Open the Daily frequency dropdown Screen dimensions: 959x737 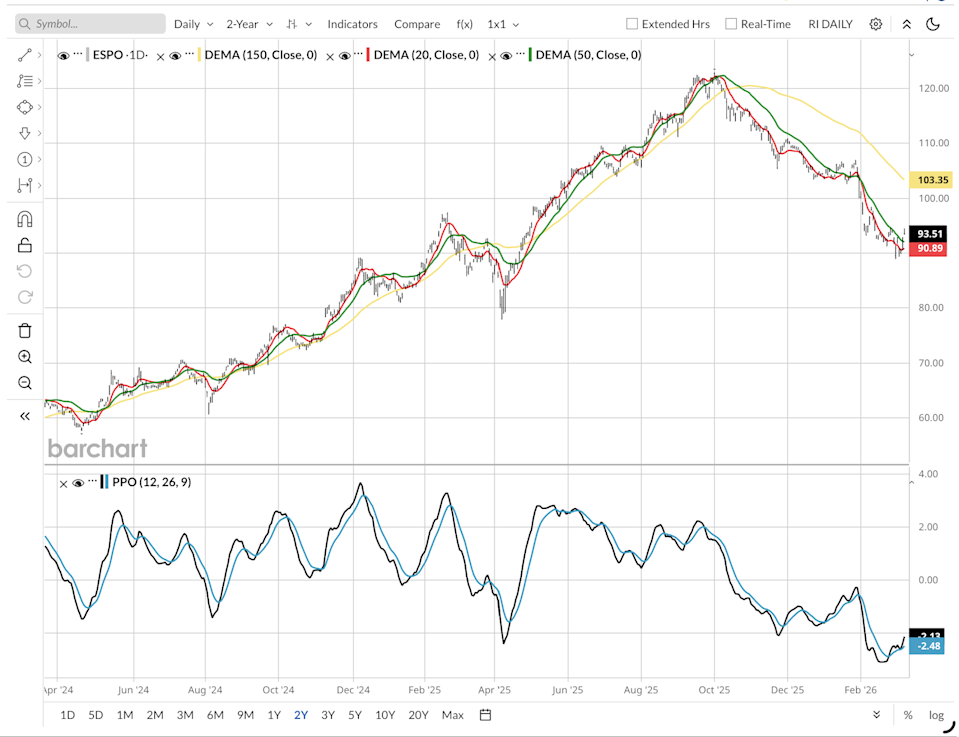point(193,24)
